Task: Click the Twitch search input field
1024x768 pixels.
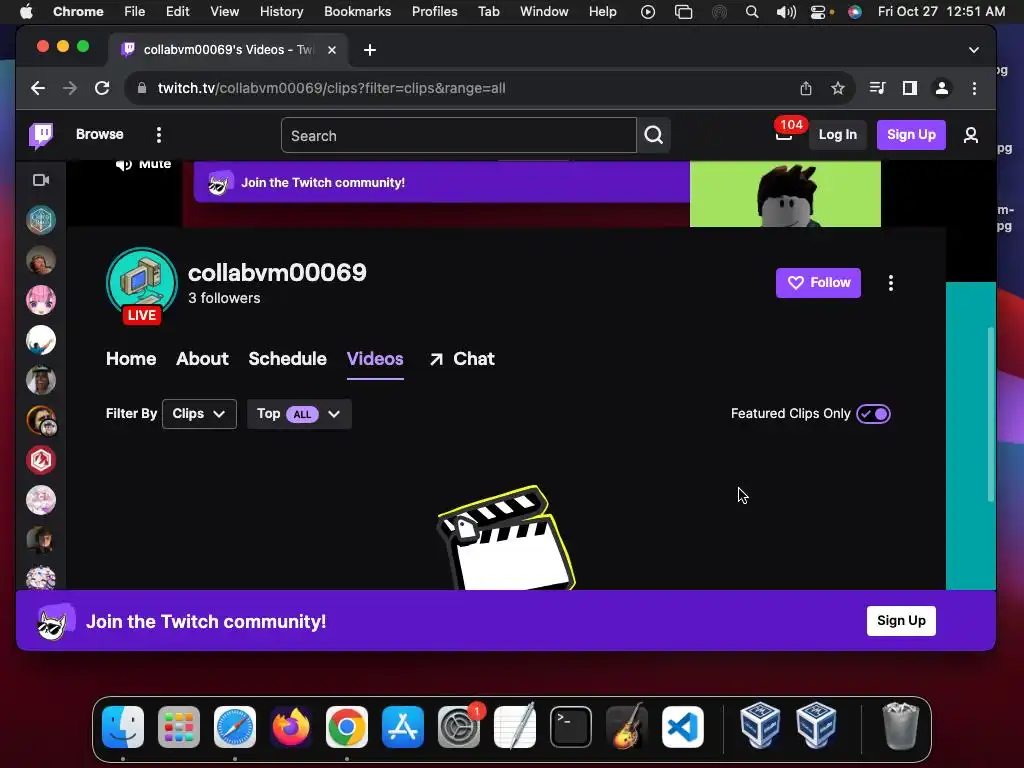Action: (458, 135)
